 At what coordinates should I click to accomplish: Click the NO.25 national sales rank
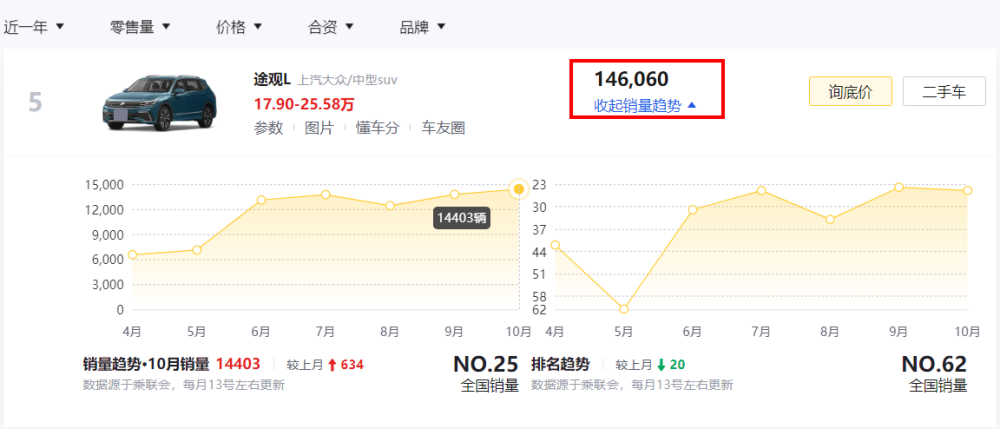(485, 364)
